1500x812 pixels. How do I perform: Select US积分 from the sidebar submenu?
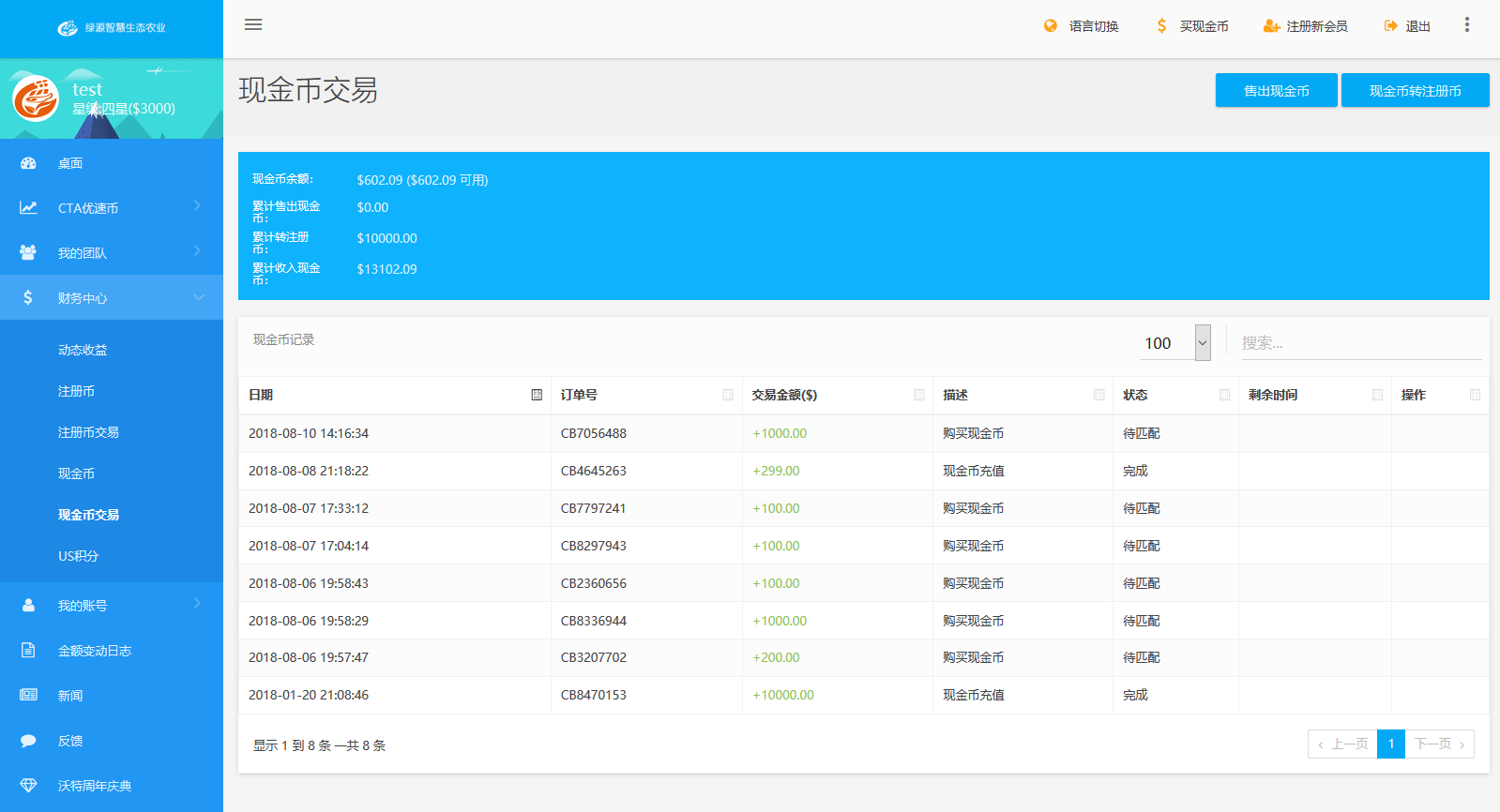pyautogui.click(x=78, y=556)
